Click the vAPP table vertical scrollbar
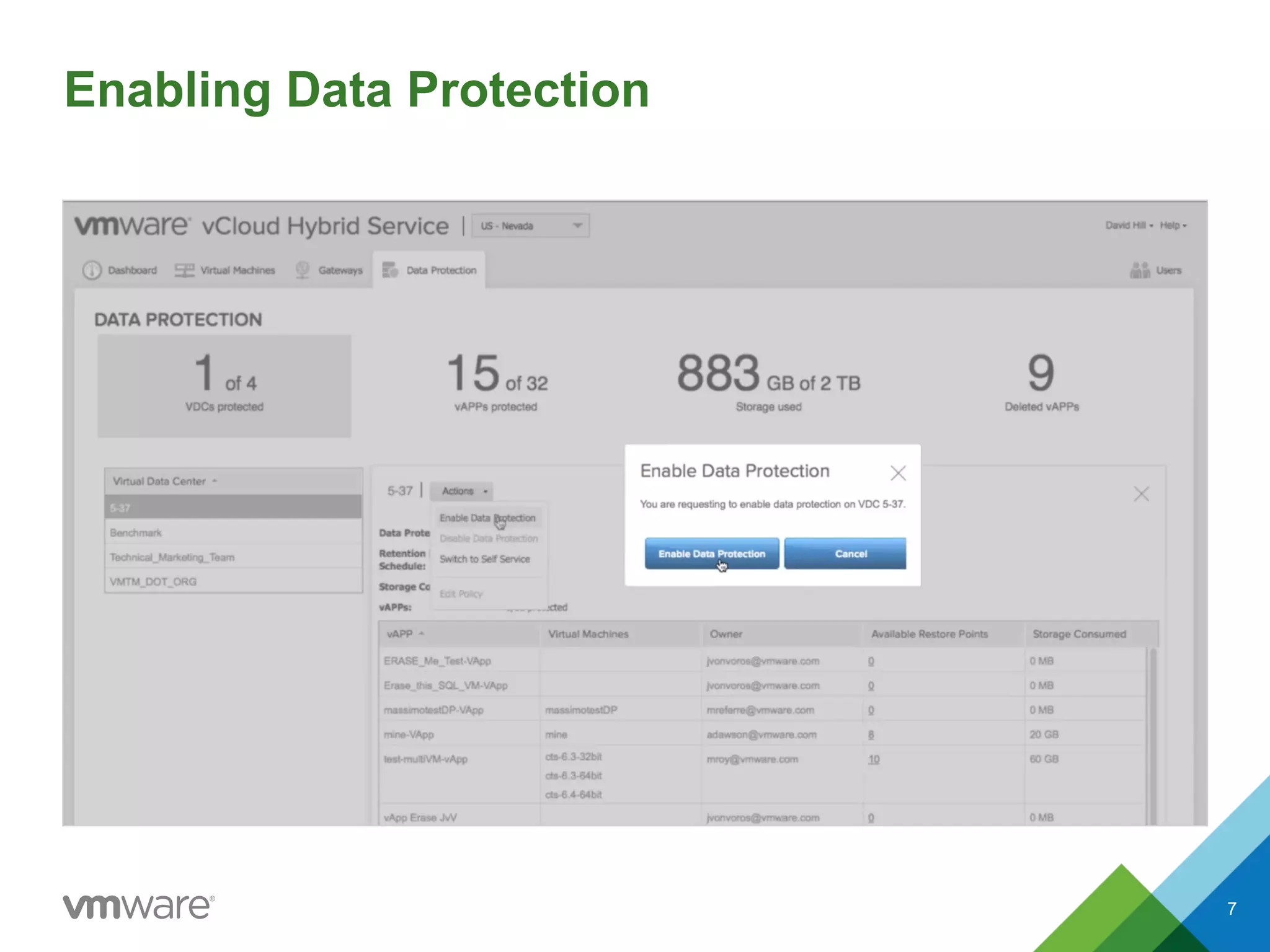 (x=1153, y=736)
